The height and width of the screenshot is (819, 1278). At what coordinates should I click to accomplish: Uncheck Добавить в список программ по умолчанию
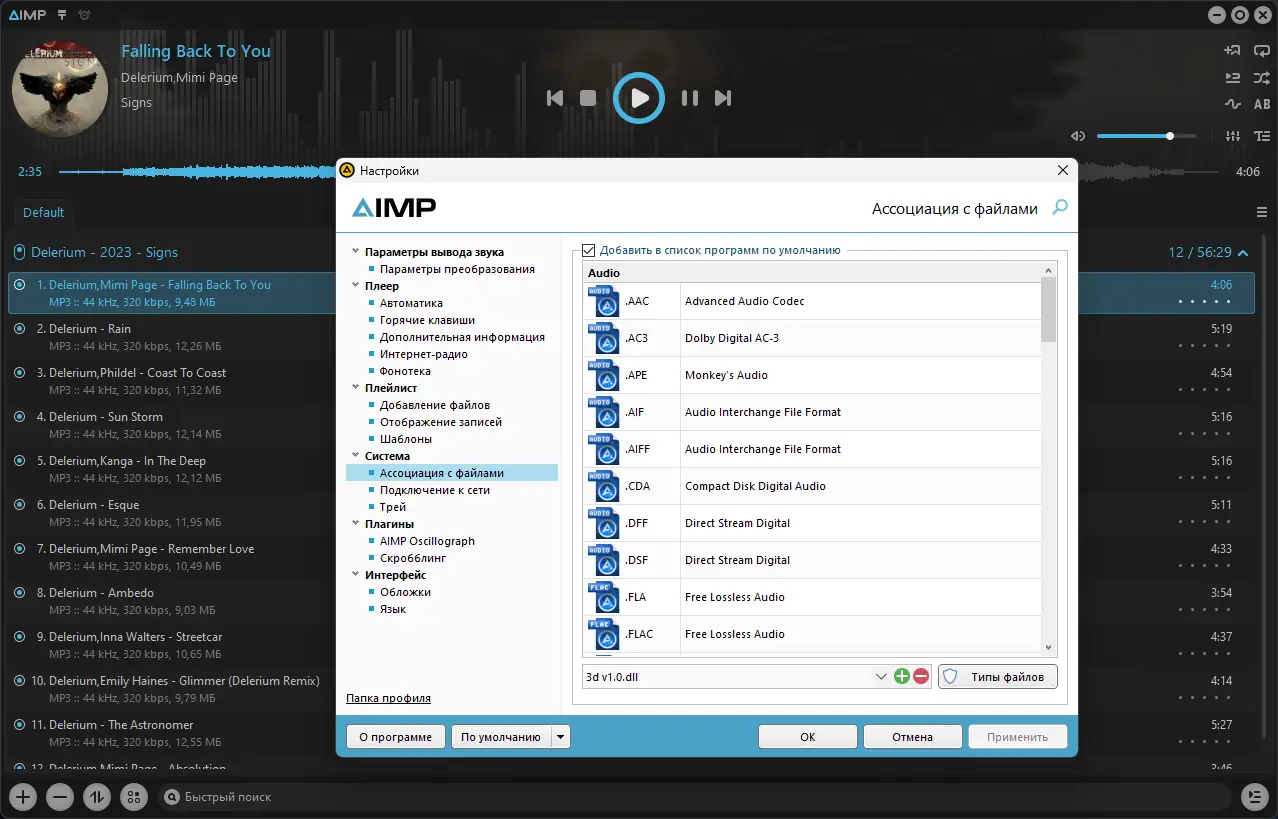[x=589, y=251]
